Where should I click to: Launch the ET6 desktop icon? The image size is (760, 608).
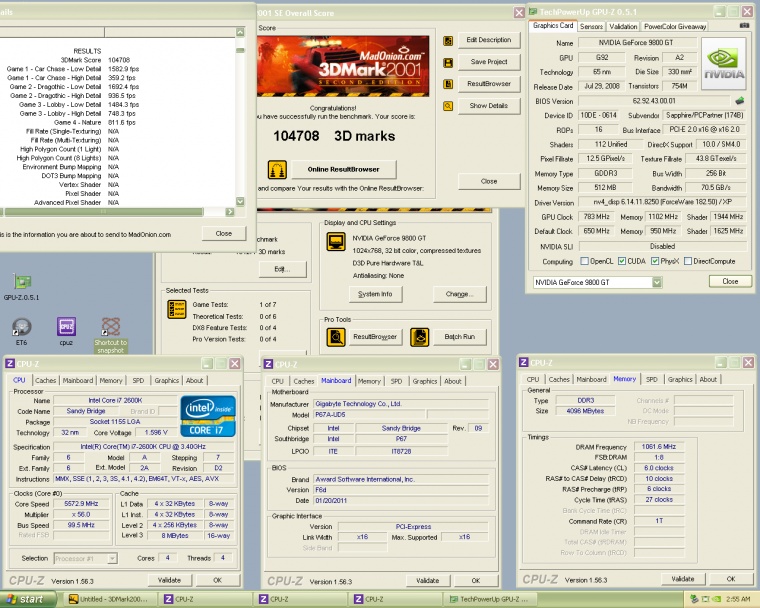[21, 328]
